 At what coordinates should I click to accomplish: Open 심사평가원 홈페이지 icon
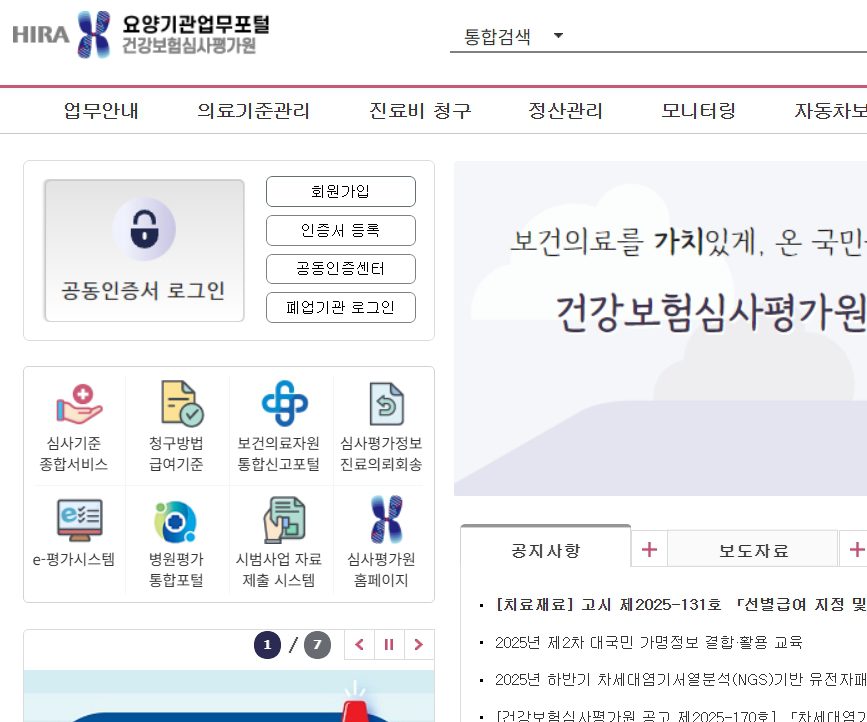click(381, 543)
